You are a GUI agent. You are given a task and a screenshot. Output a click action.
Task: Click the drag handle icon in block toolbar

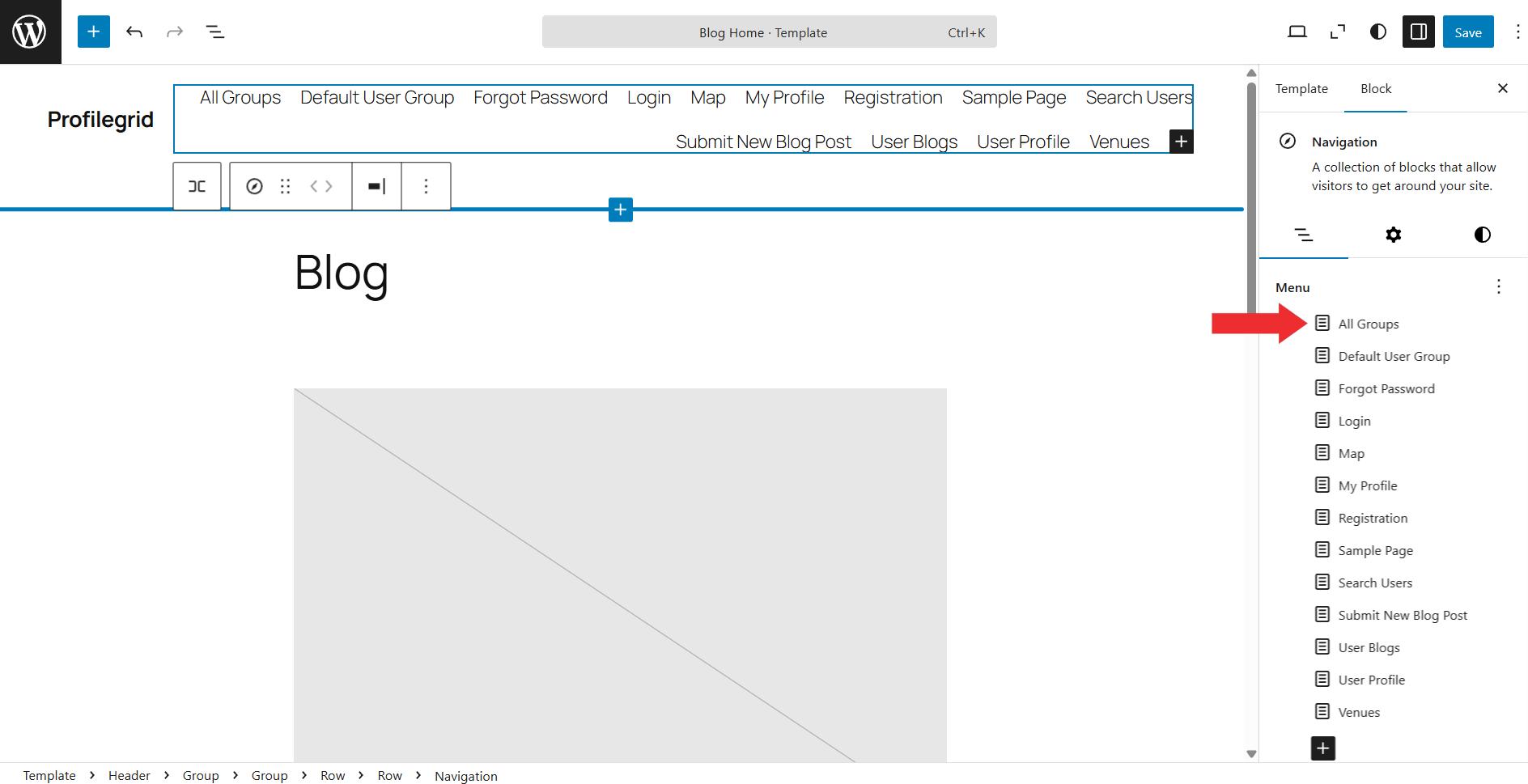coord(285,186)
